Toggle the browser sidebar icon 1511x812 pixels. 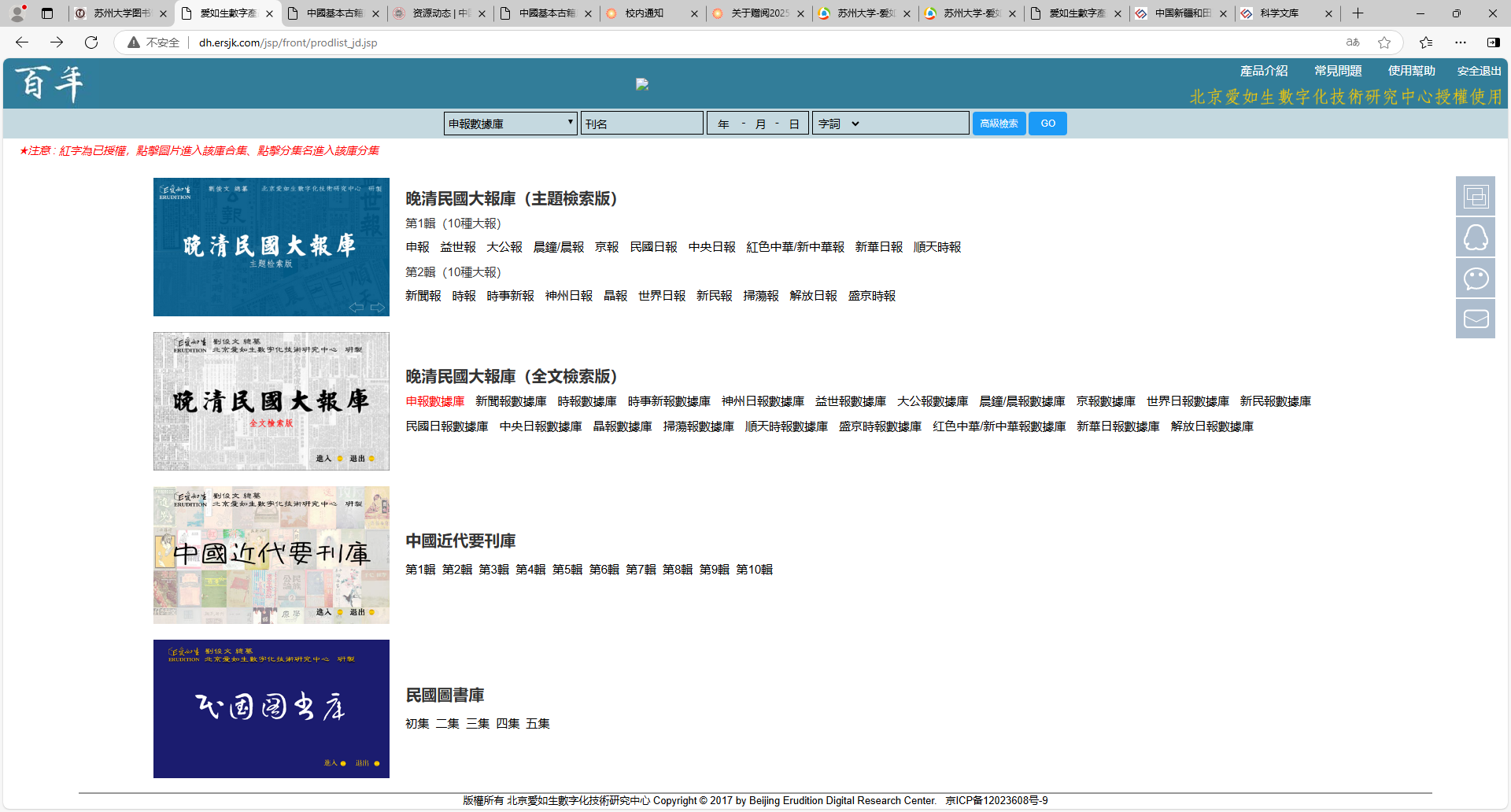[x=1493, y=42]
